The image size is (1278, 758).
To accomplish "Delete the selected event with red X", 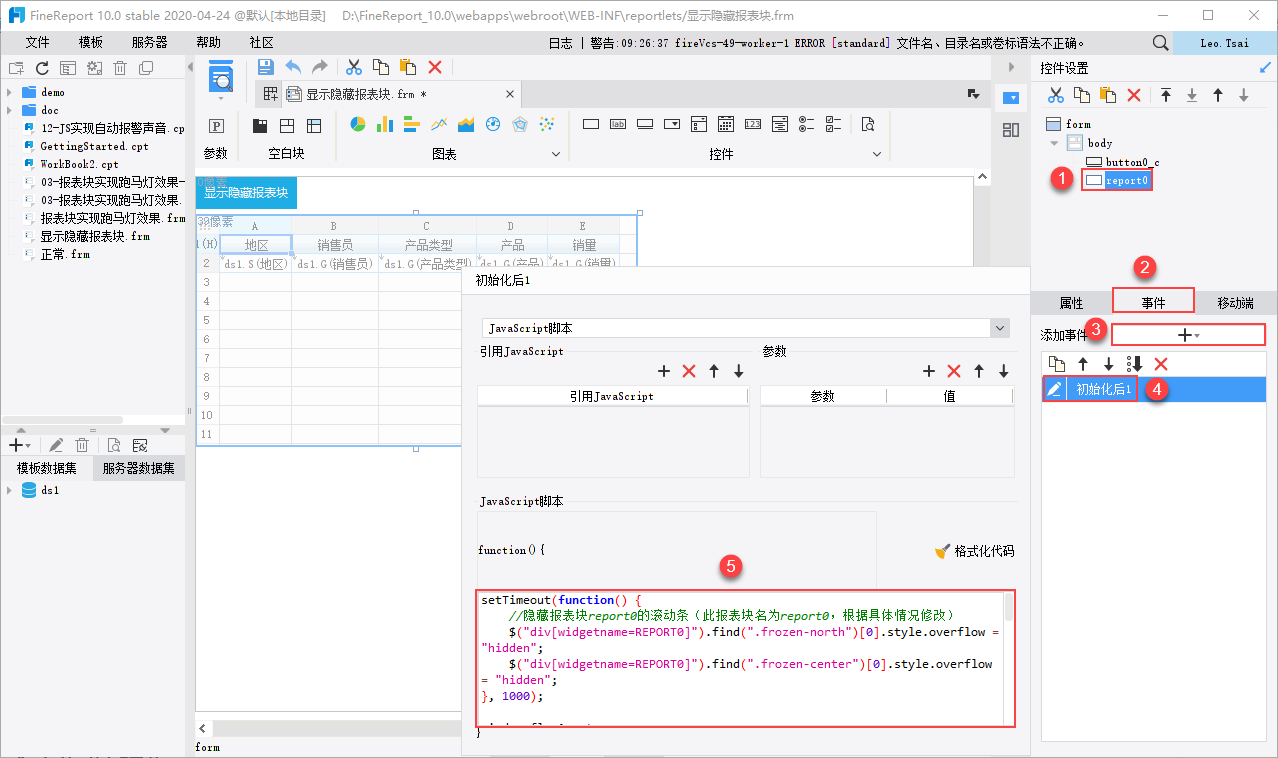I will point(1161,364).
